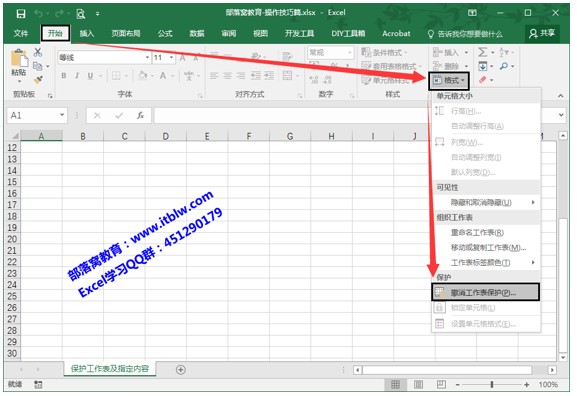Add a new sheet with plus icon

[181, 370]
